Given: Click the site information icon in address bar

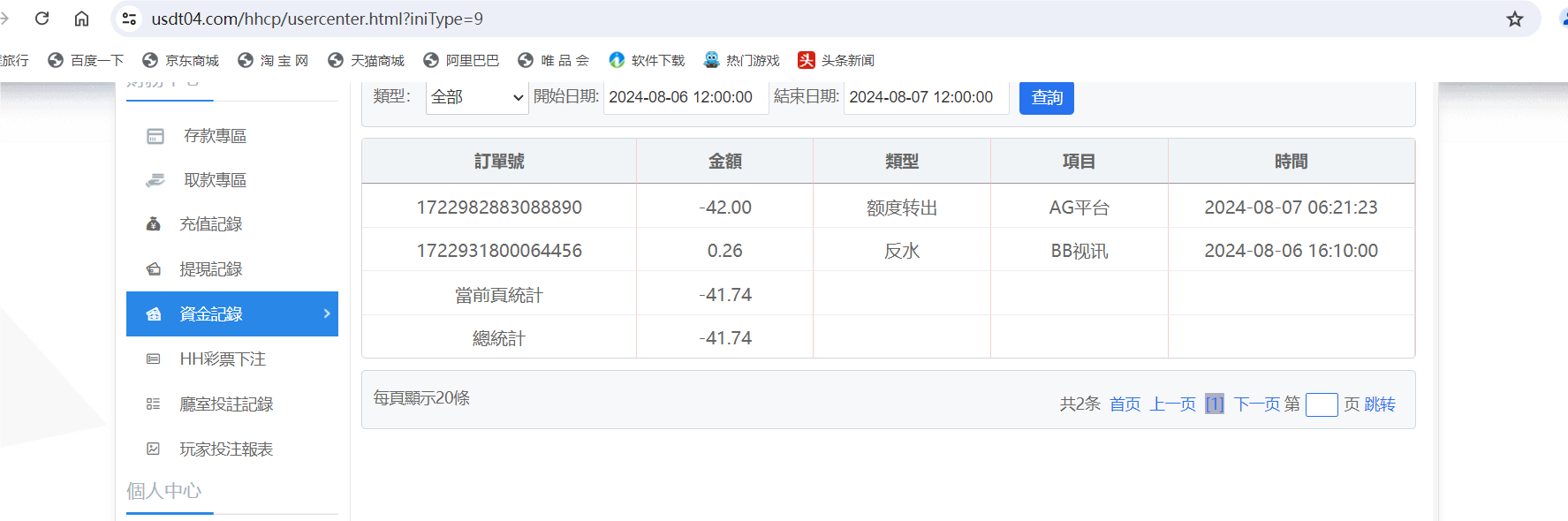Looking at the screenshot, I should point(129,19).
